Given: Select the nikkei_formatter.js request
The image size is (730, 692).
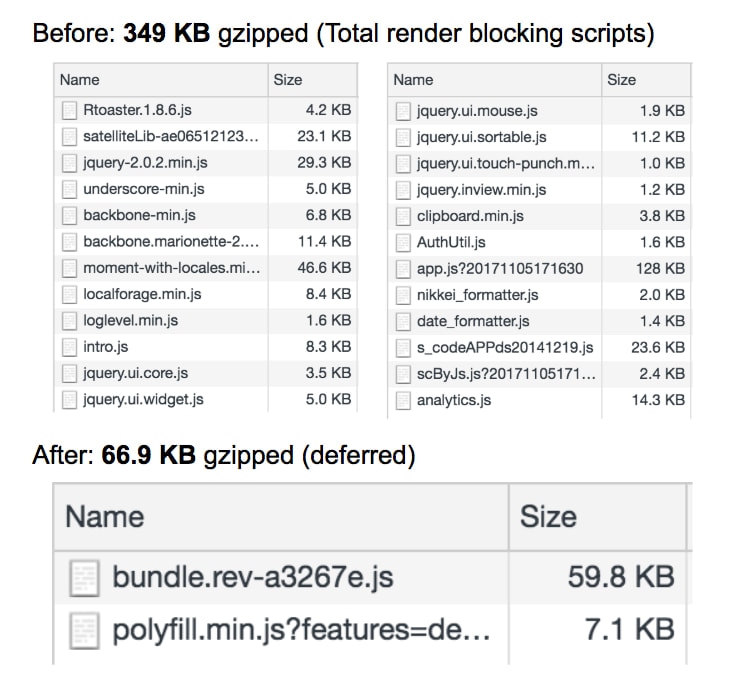Looking at the screenshot, I should point(478,294).
